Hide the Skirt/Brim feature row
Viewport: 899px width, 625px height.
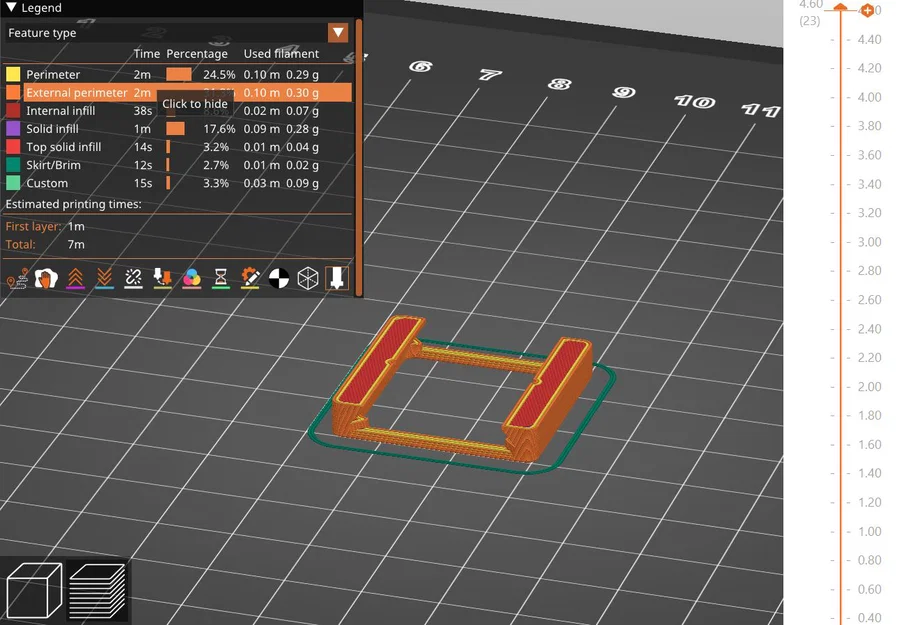pos(177,165)
